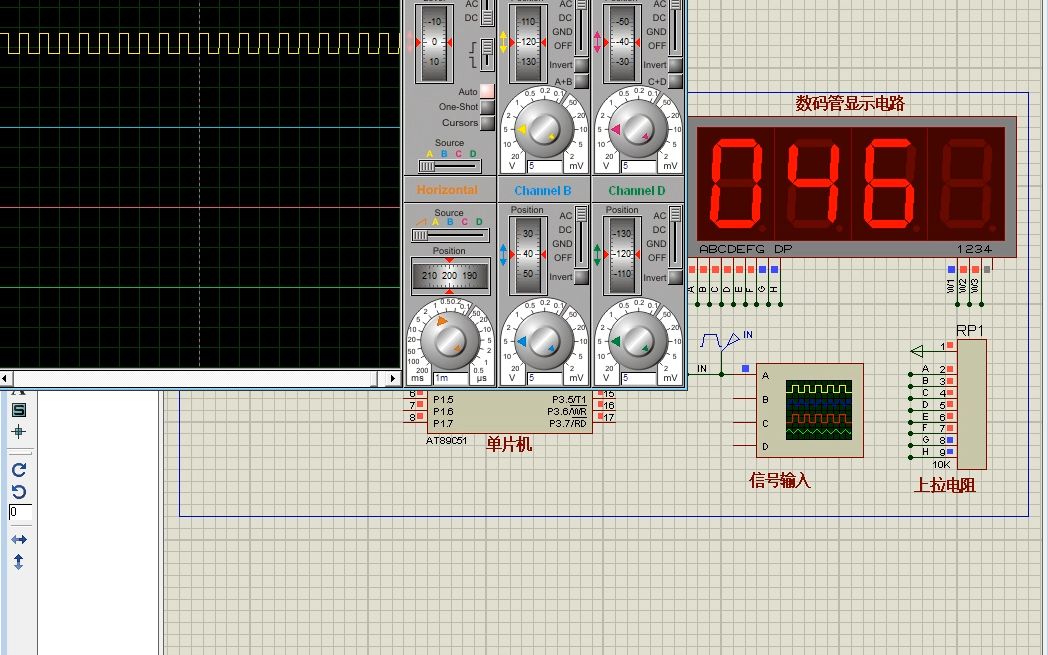Click the yellow channel Position thumbwheel

coord(528,42)
